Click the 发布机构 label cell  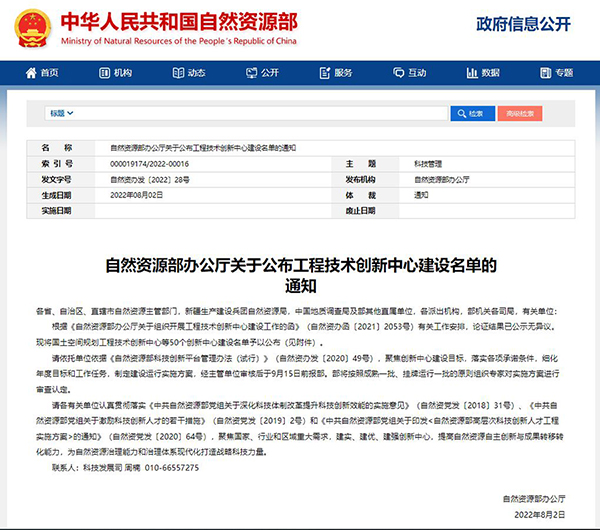coord(365,179)
